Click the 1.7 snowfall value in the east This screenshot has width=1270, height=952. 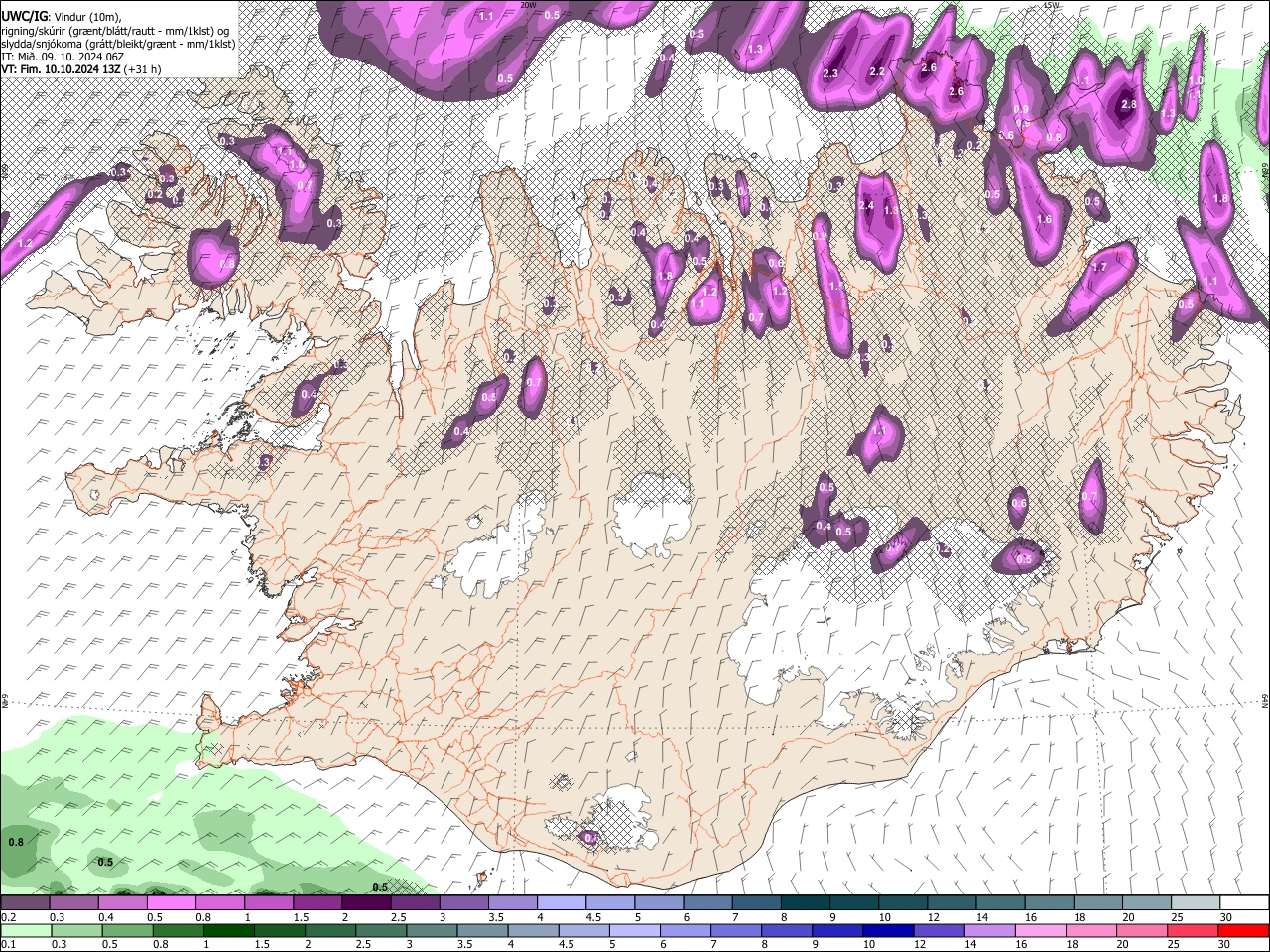tap(1099, 268)
